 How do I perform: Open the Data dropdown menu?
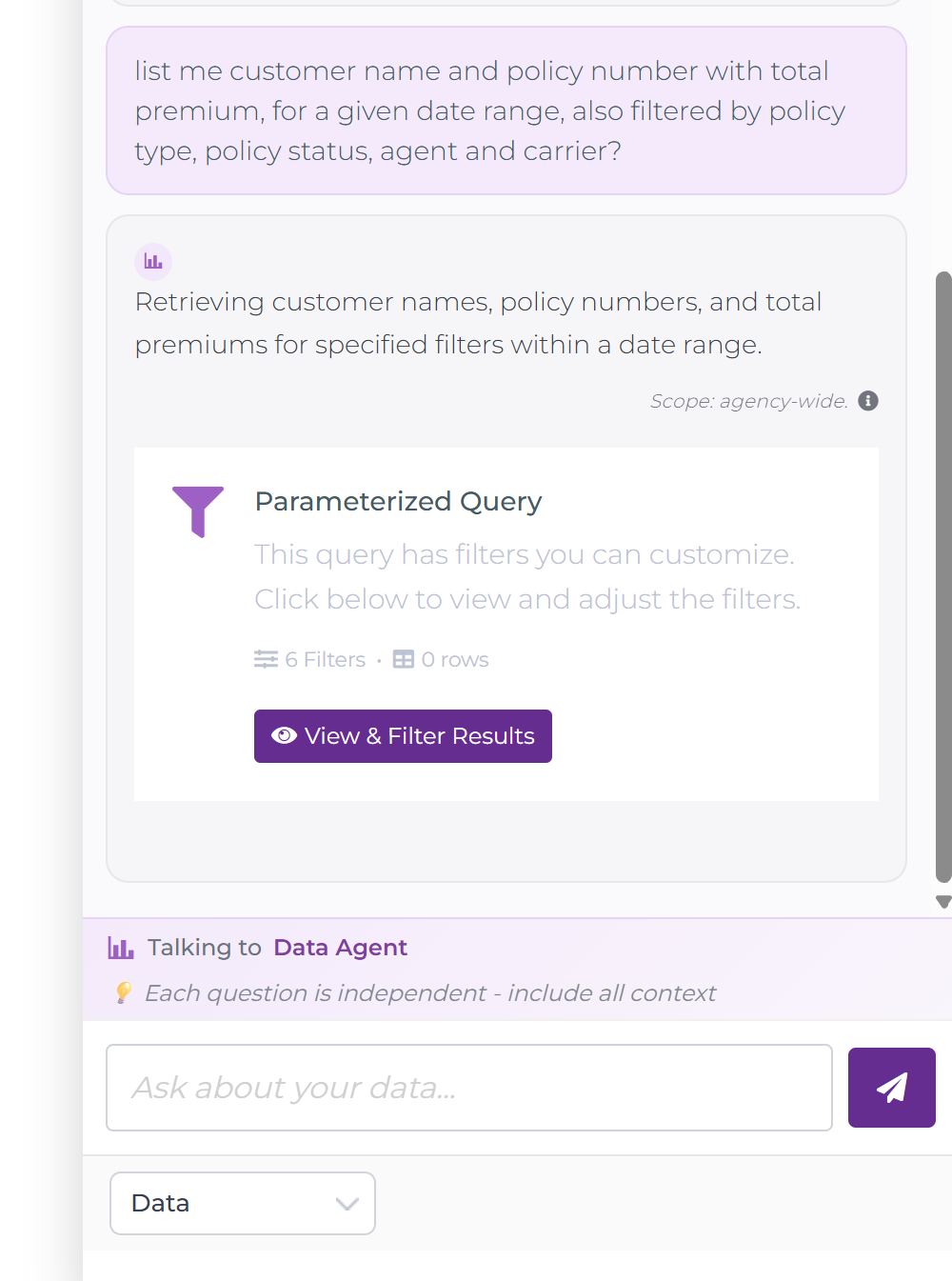242,1203
